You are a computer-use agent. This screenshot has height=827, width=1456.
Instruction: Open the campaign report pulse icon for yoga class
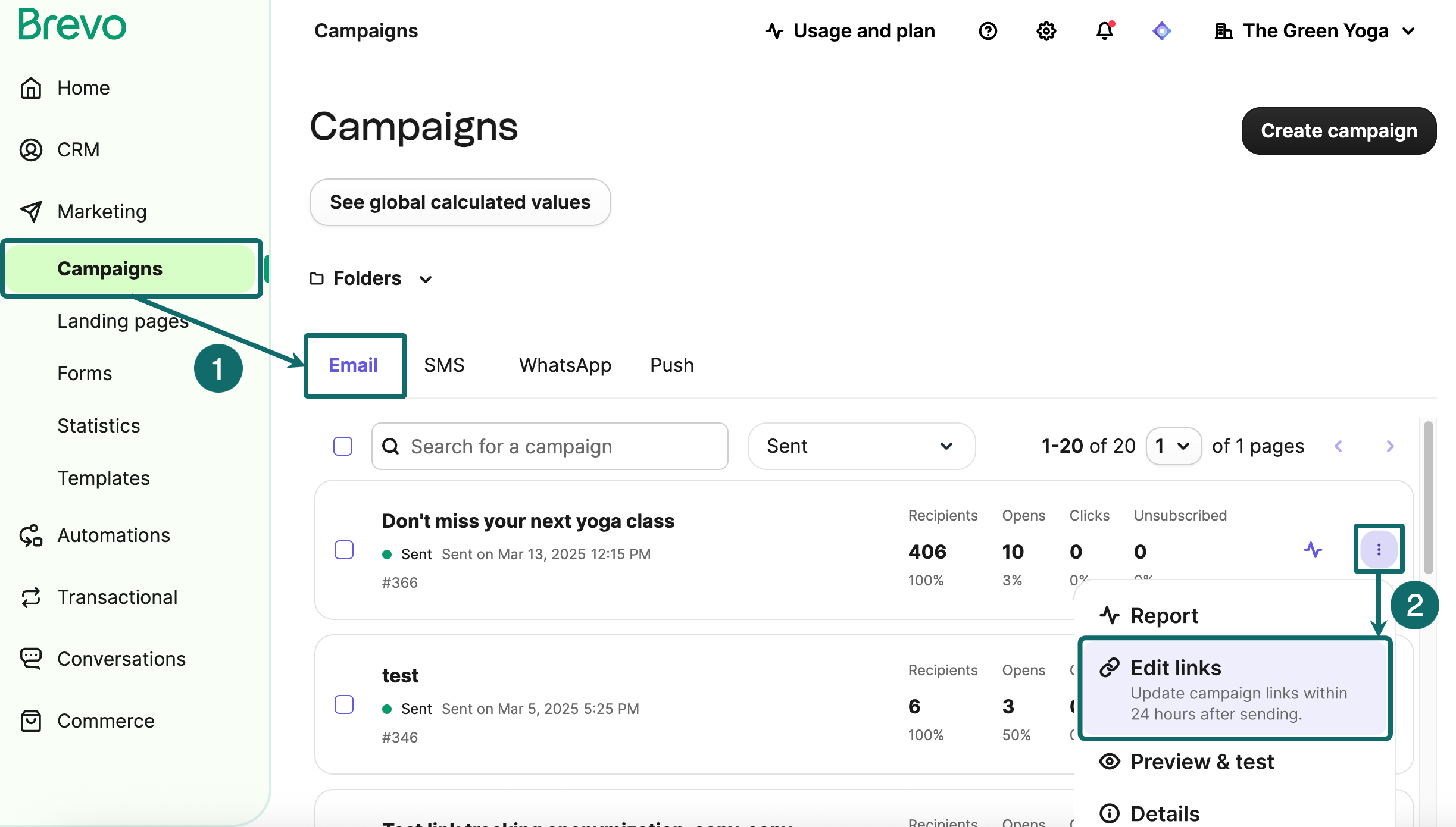click(x=1313, y=550)
